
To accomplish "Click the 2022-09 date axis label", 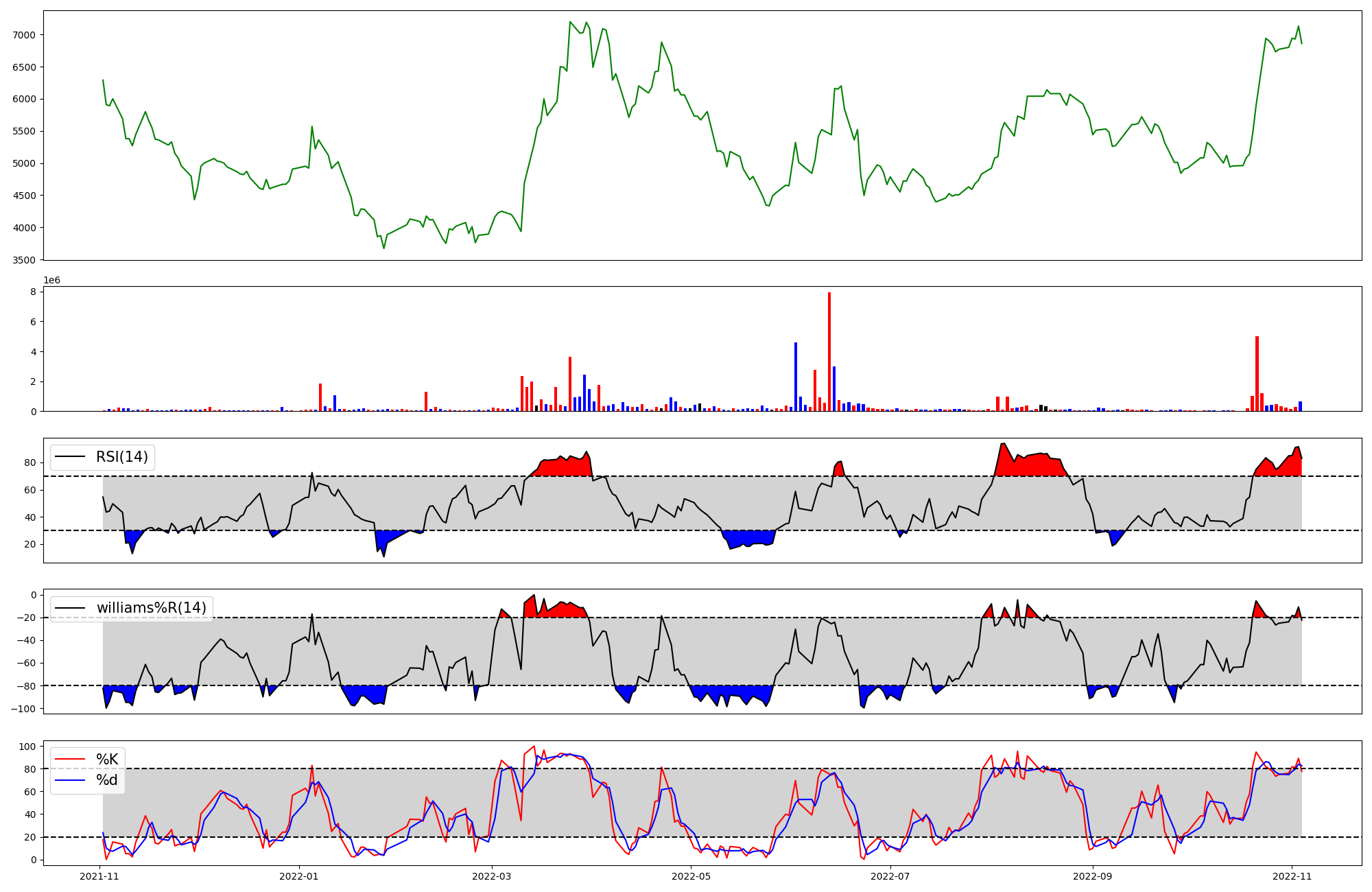I will pos(1092,876).
